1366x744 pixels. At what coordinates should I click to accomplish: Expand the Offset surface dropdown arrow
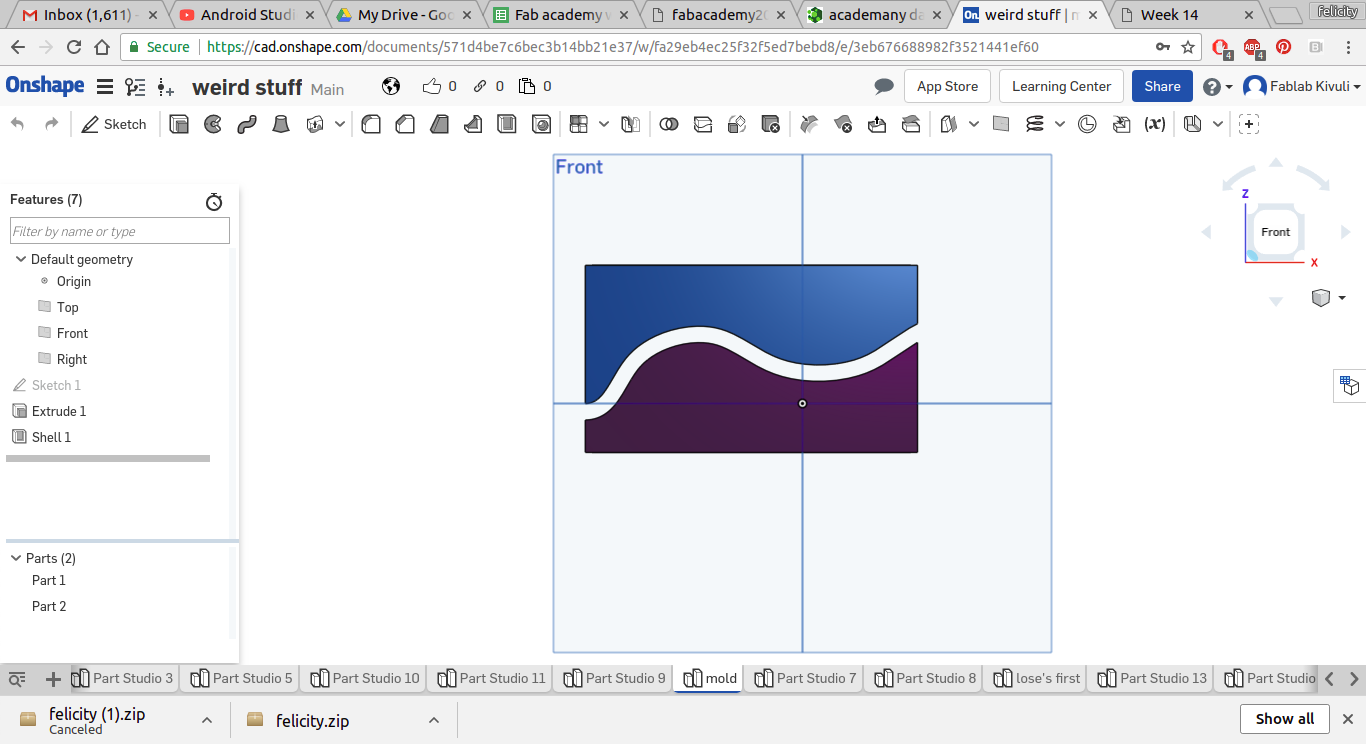point(974,124)
